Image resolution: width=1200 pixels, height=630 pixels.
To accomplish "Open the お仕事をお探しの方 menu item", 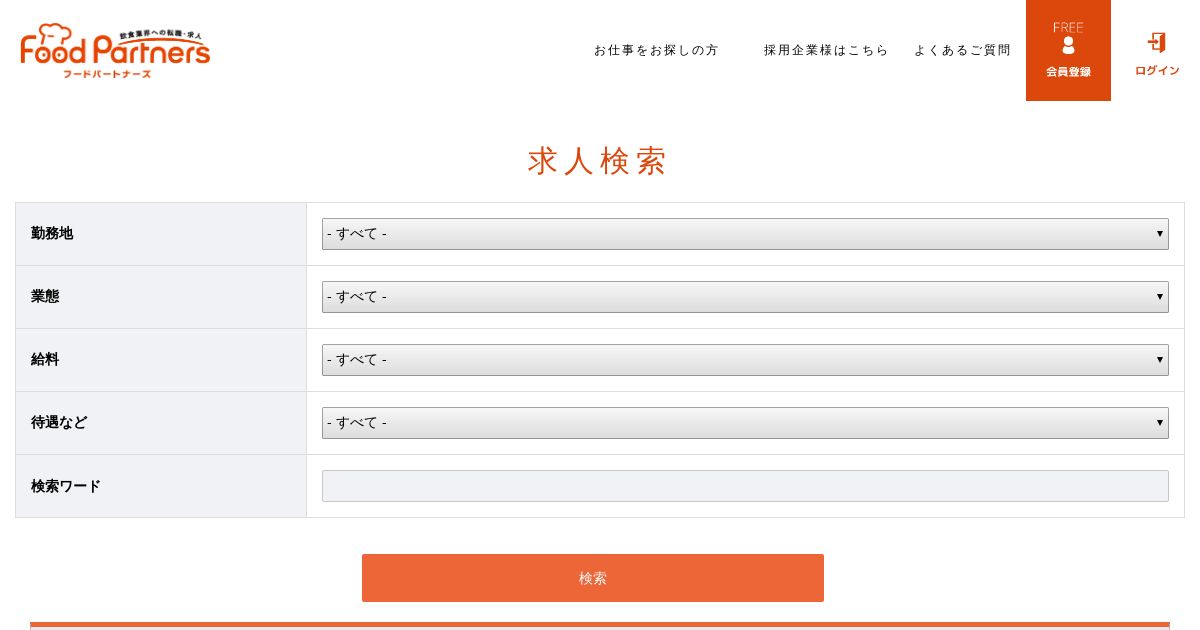I will 656,50.
